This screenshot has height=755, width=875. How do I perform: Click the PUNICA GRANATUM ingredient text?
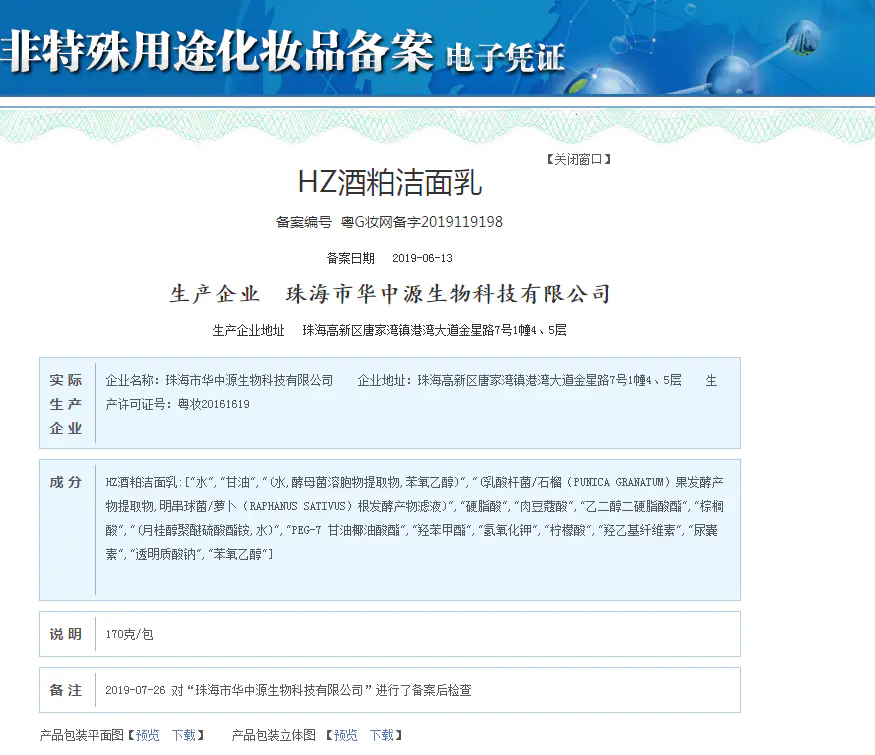(619, 482)
